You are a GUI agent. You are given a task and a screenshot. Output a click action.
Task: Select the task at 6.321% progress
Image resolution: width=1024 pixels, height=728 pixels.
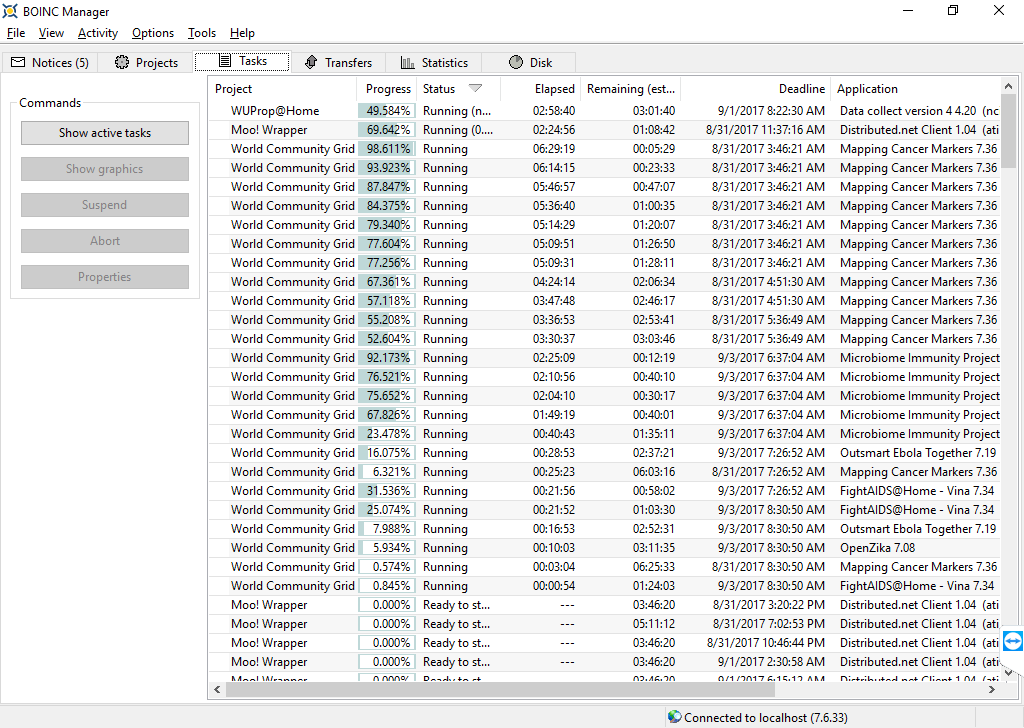pyautogui.click(x=604, y=472)
